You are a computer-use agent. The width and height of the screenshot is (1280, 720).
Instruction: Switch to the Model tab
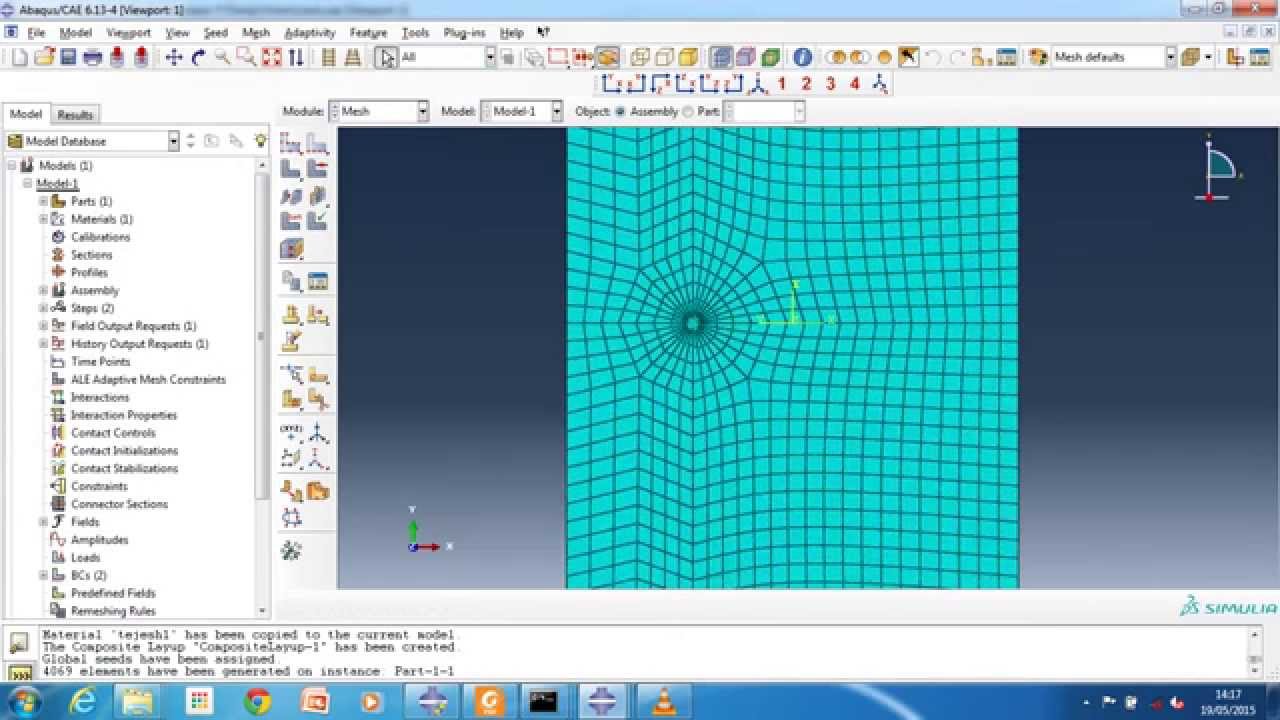pos(26,114)
